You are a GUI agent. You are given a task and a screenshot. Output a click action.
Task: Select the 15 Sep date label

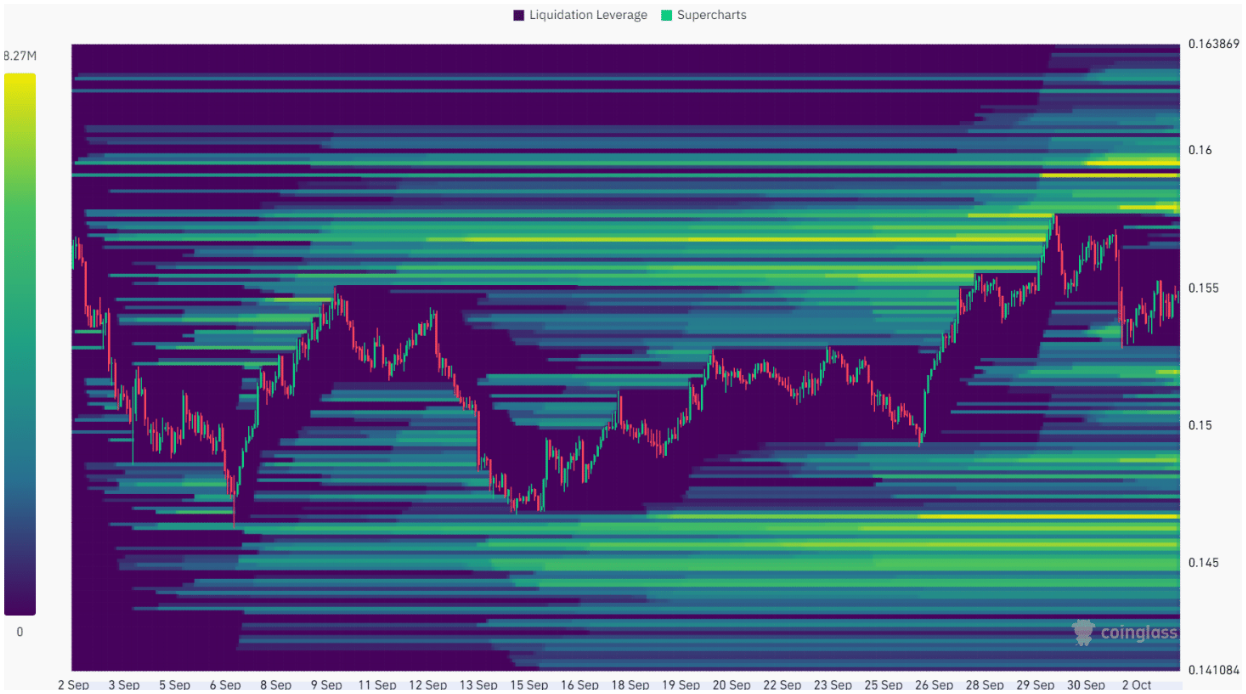529,685
